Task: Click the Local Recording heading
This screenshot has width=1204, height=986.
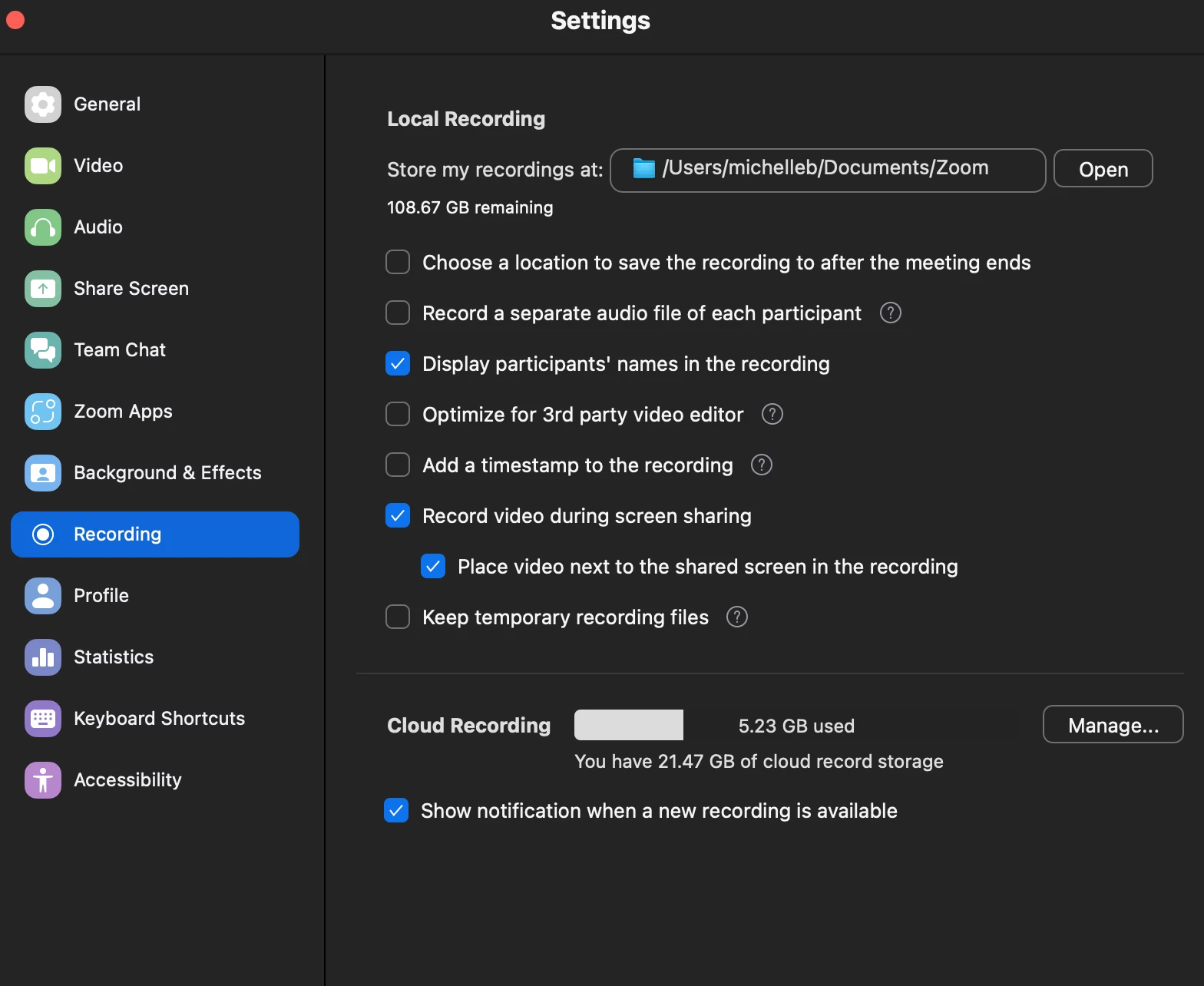Action: (x=466, y=119)
